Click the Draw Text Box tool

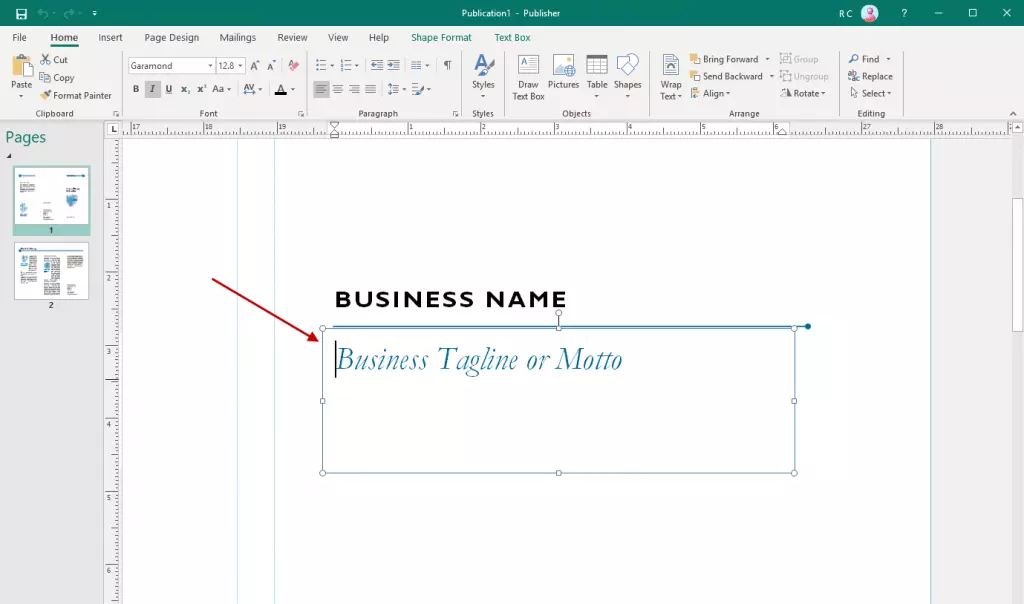528,78
